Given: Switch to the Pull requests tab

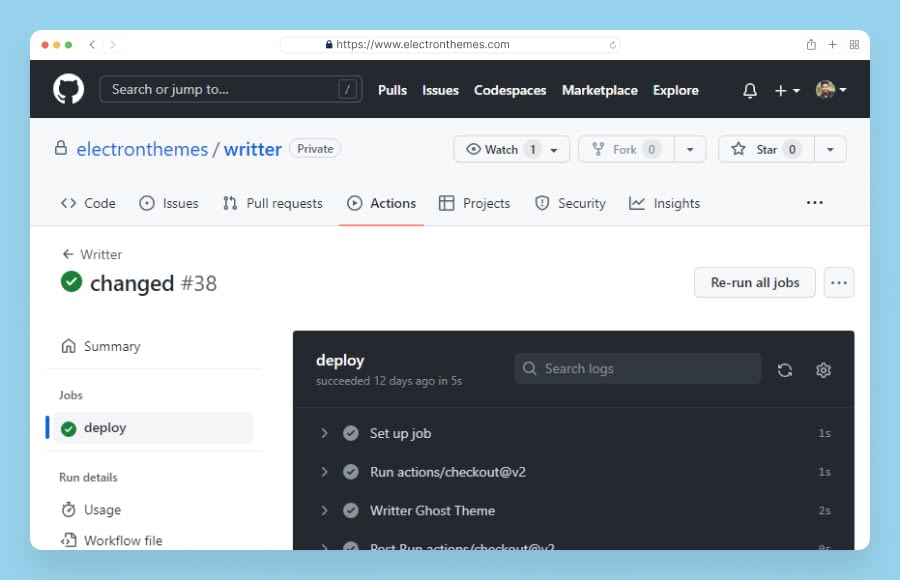Looking at the screenshot, I should [x=273, y=203].
